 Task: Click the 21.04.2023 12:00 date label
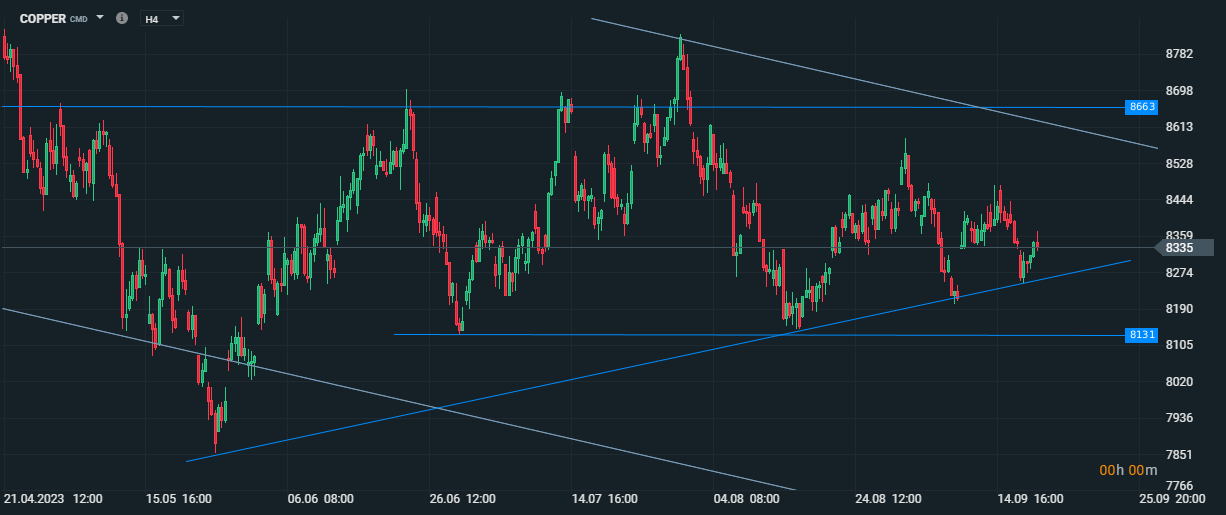click(54, 498)
